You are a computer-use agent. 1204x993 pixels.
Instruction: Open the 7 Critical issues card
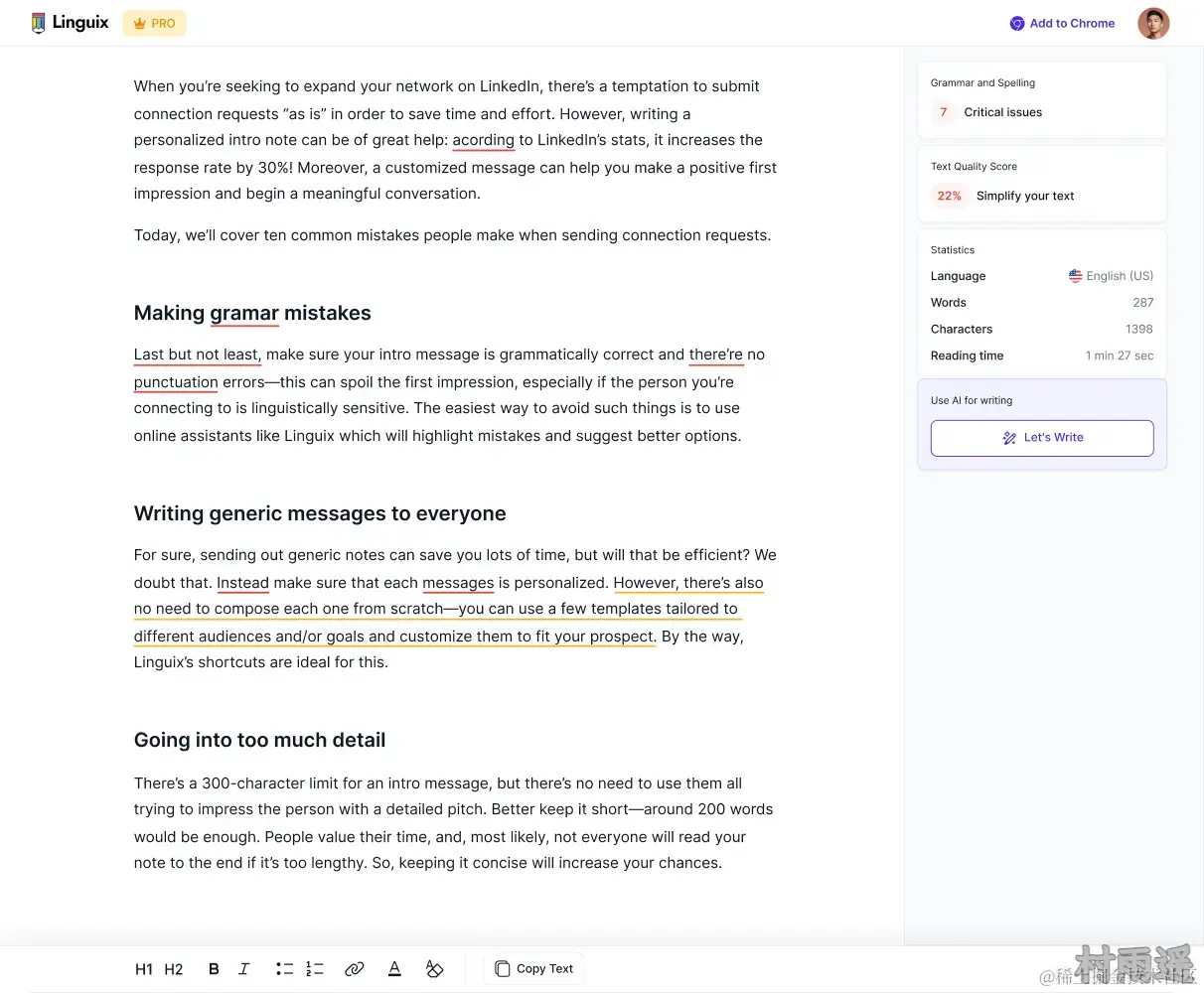(x=1042, y=100)
